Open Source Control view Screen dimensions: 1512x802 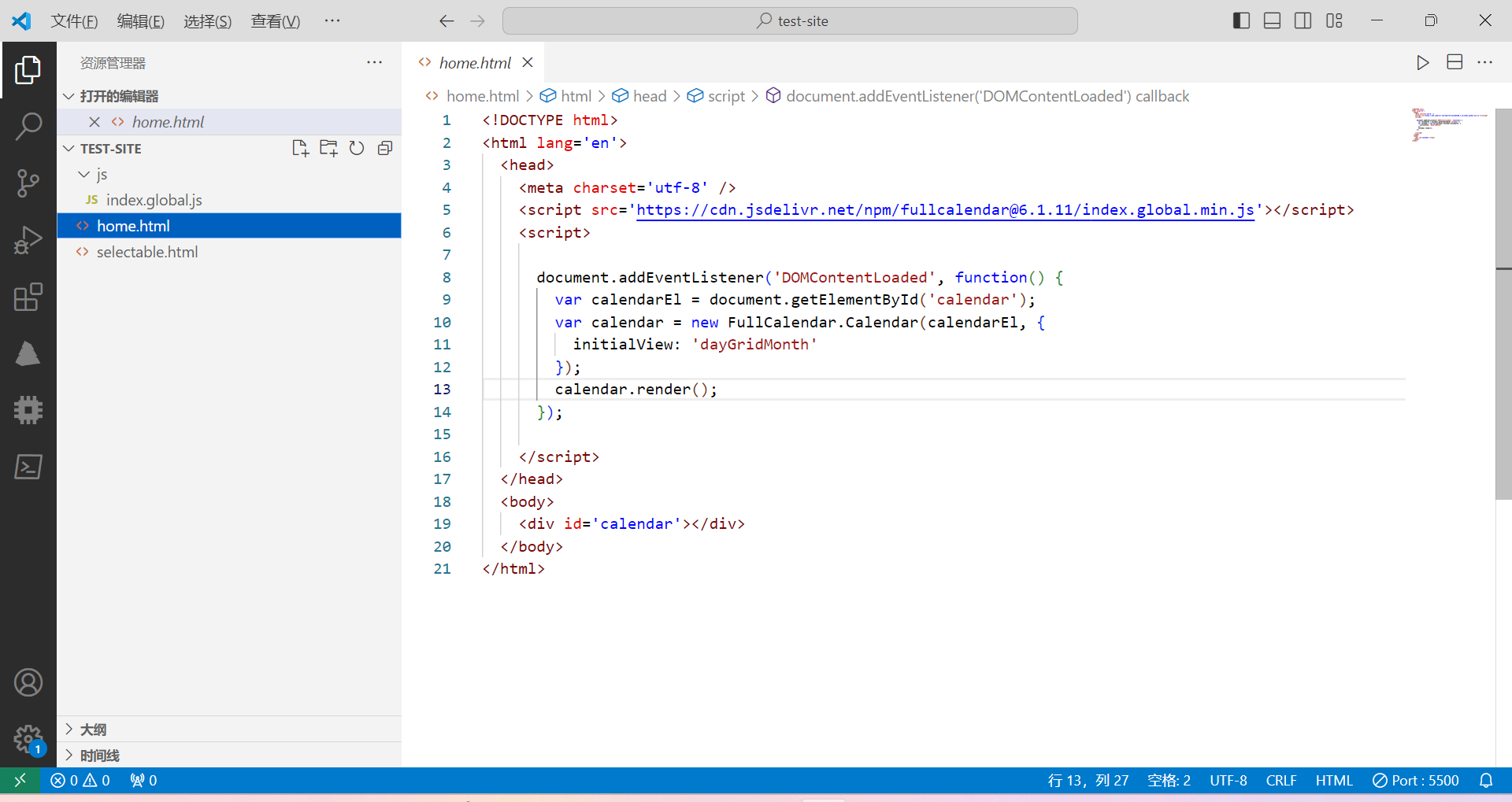point(28,183)
